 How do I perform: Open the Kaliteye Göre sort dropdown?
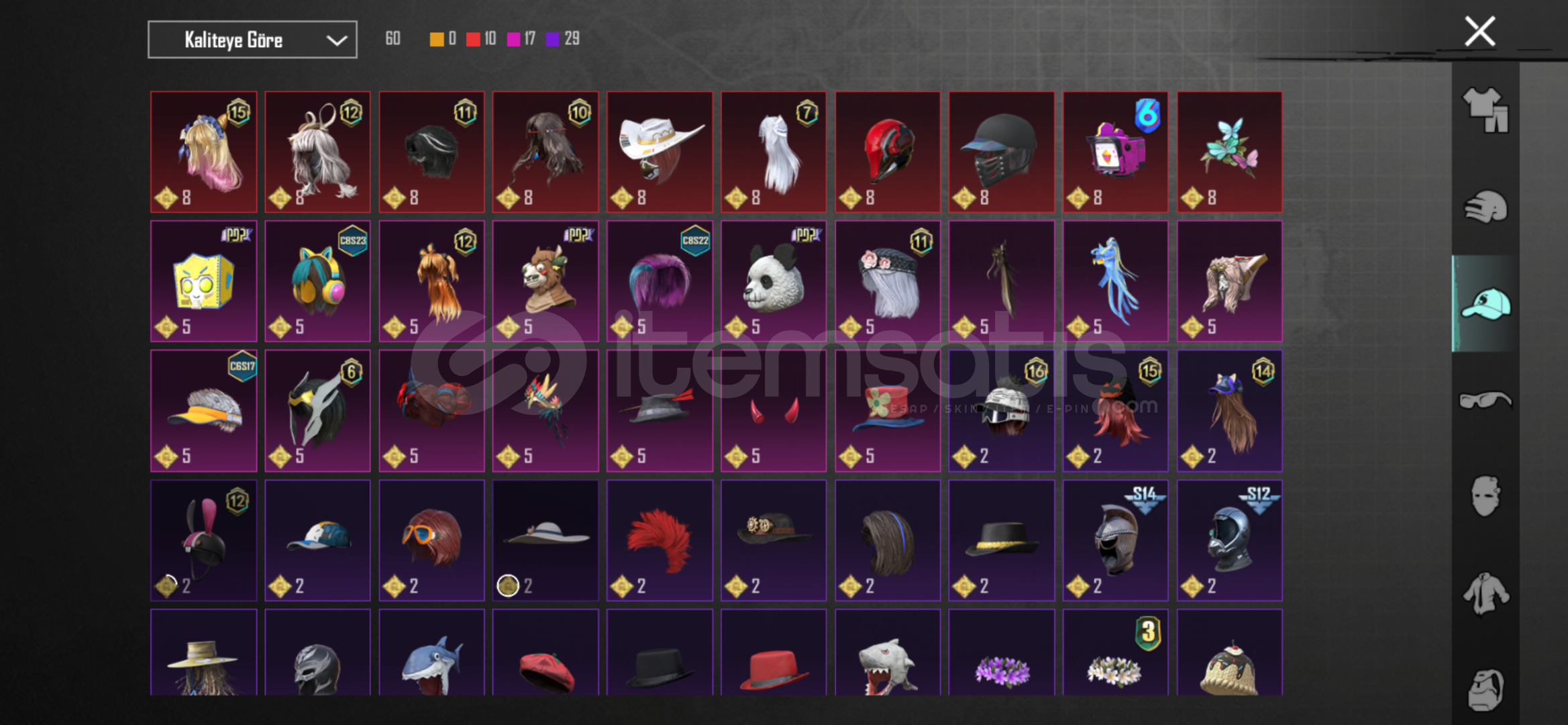tap(252, 40)
